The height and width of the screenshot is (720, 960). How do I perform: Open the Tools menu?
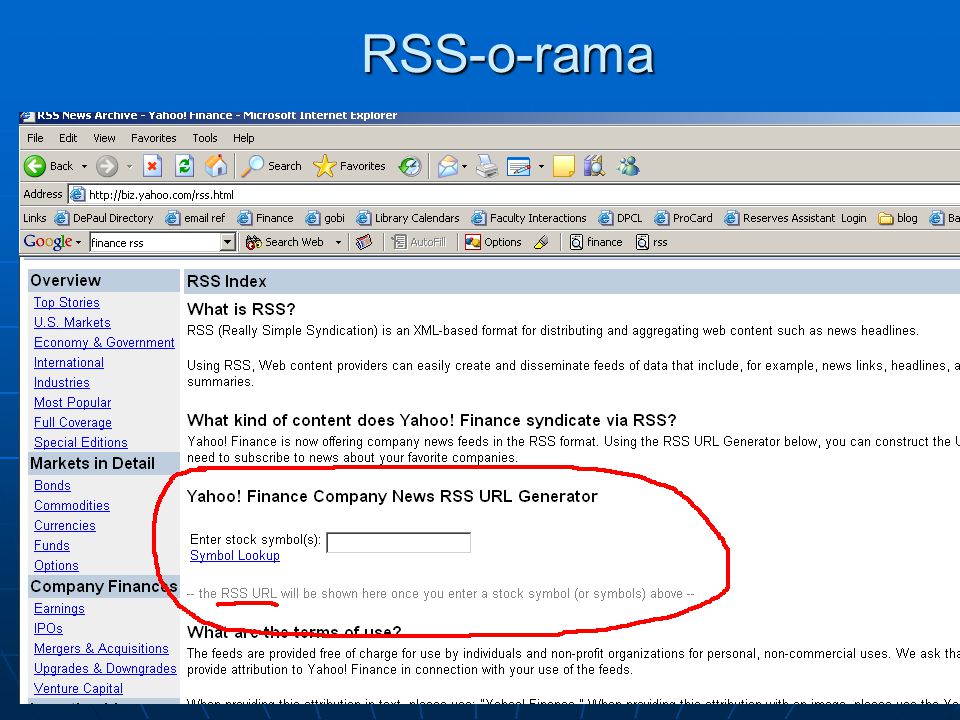tap(204, 138)
